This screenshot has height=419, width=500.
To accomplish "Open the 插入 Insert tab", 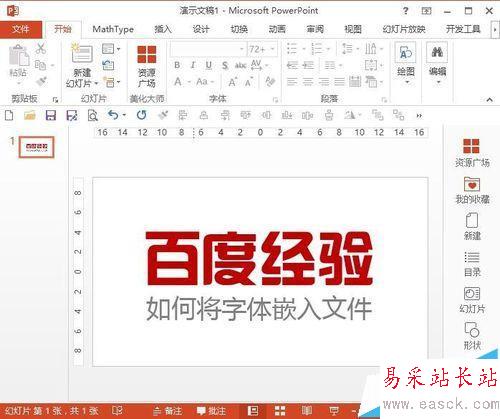I will click(163, 29).
